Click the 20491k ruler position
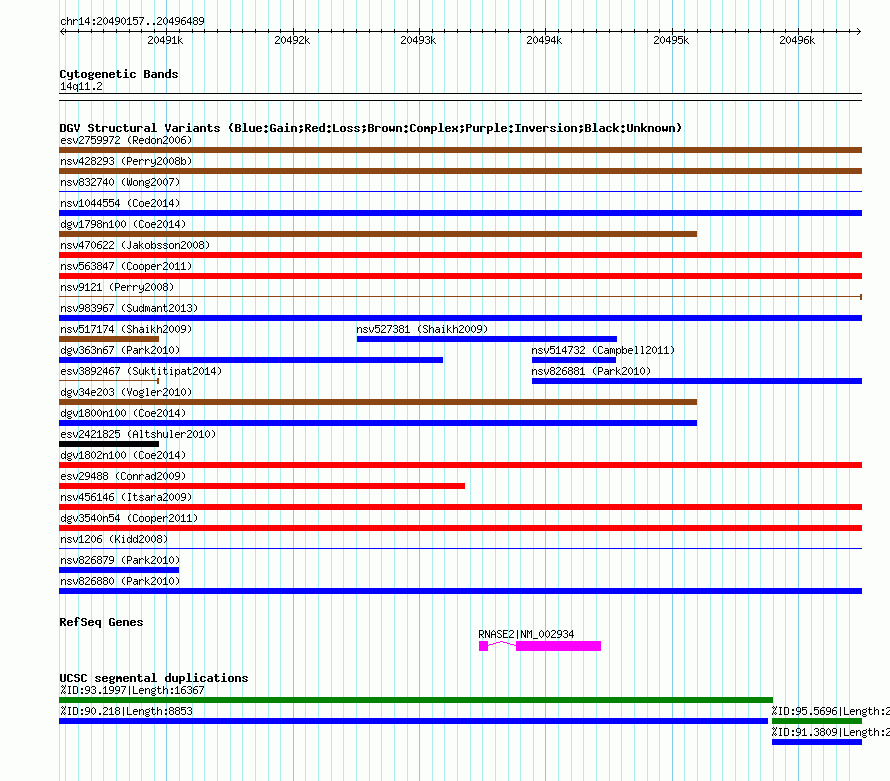 click(165, 40)
